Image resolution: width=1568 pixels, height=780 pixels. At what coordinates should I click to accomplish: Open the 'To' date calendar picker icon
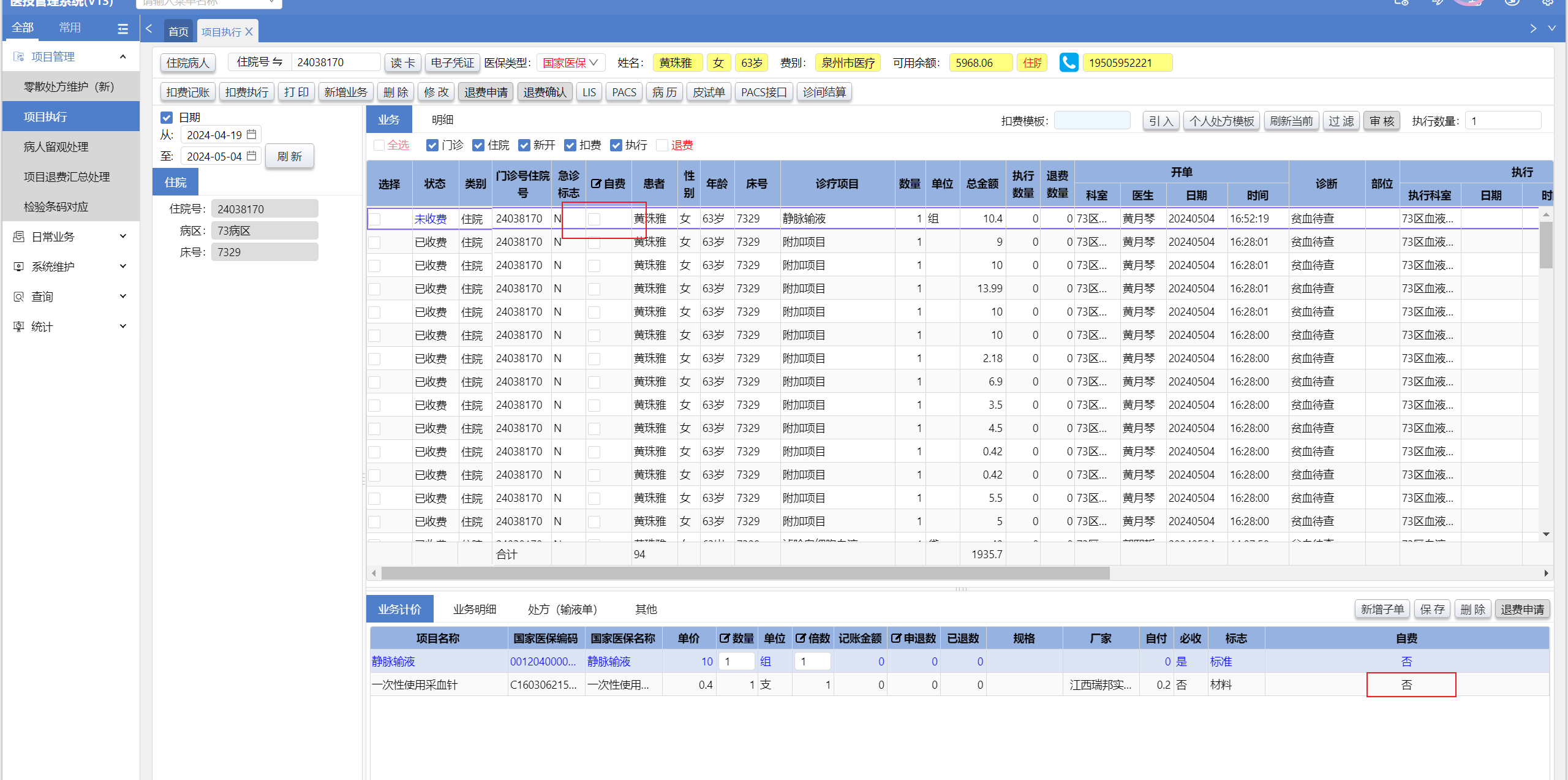click(252, 156)
